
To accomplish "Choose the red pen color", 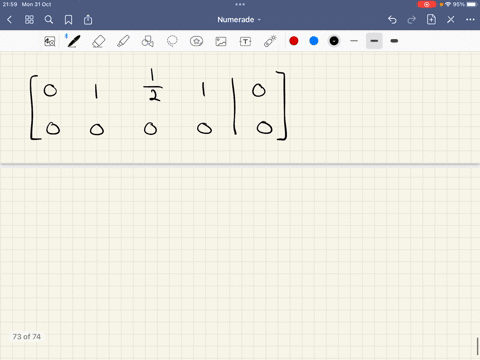I will (x=294, y=41).
